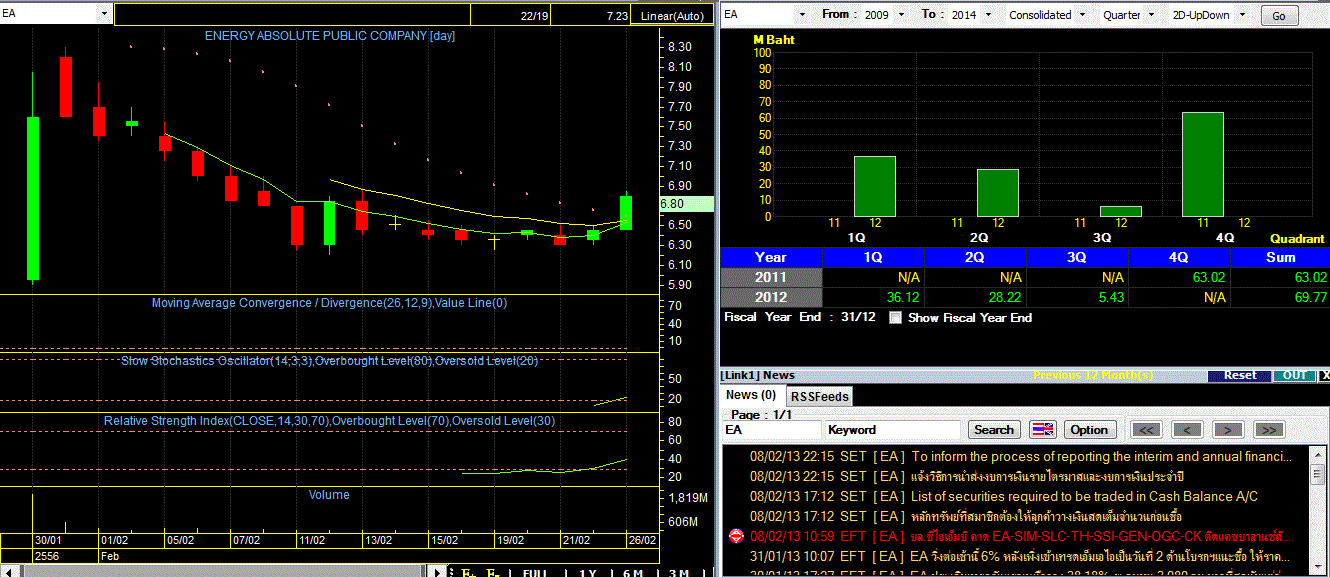Click the Reset button in News header
This screenshot has width=1330, height=577.
[1240, 376]
